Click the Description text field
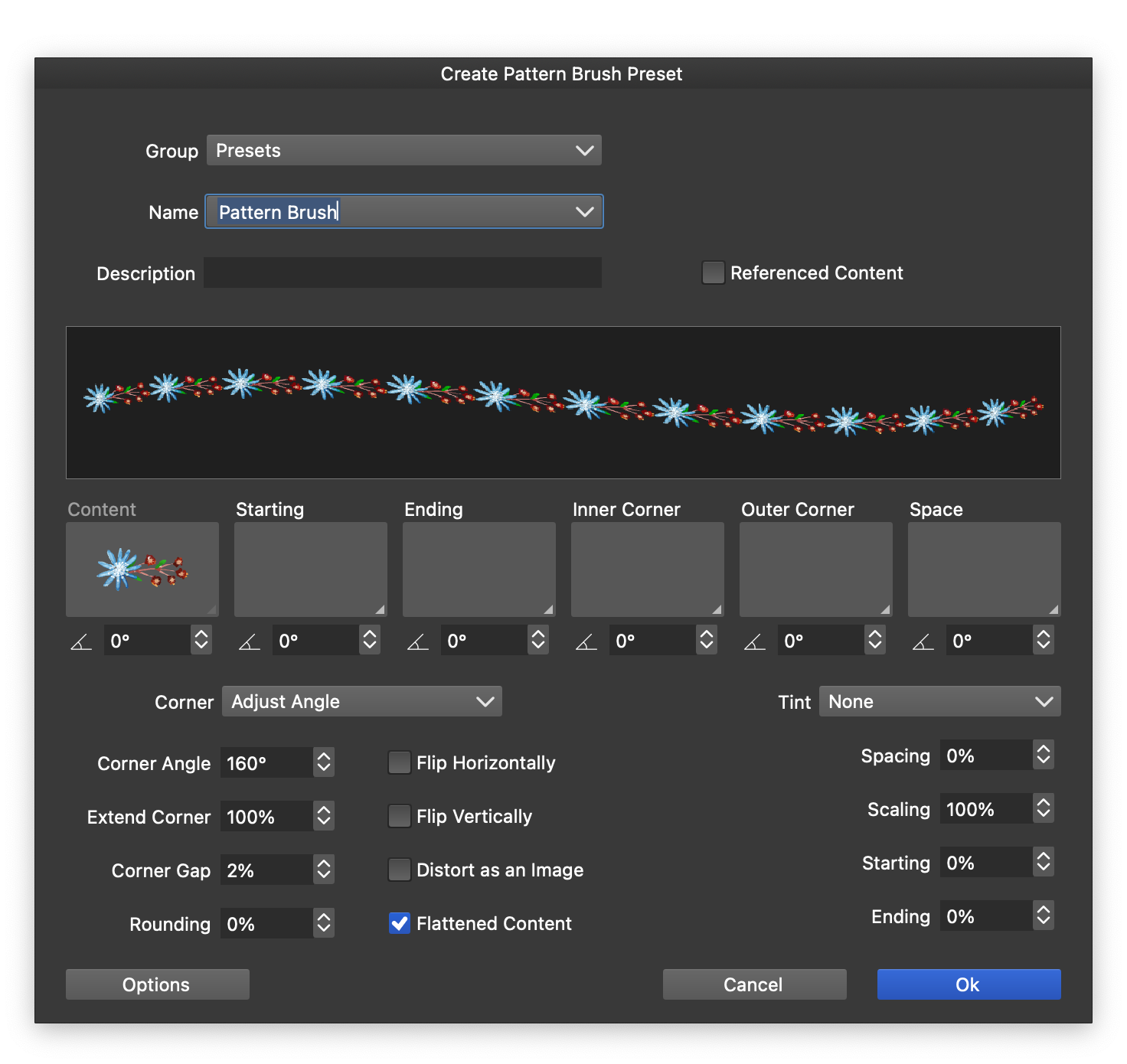The image size is (1127, 1064). 403,273
